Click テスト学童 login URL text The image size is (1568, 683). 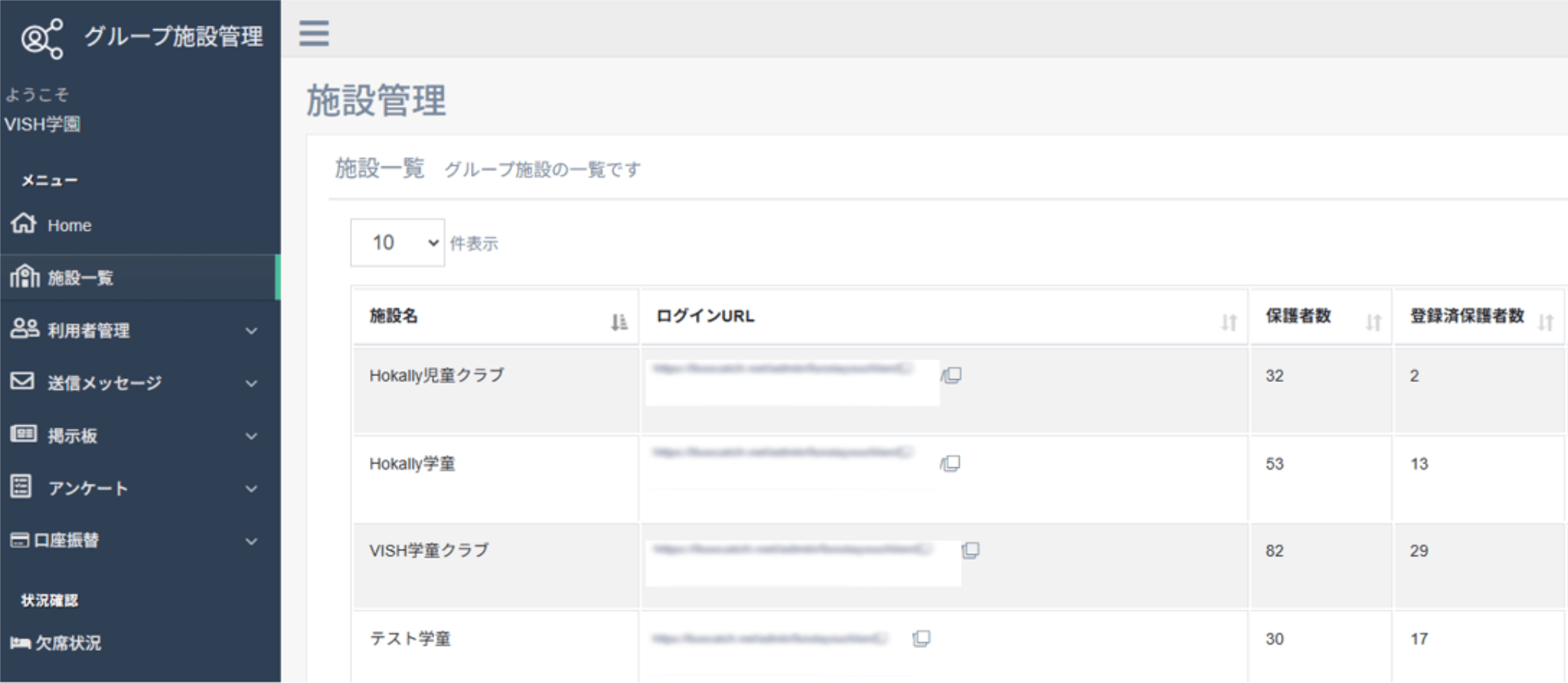click(769, 638)
